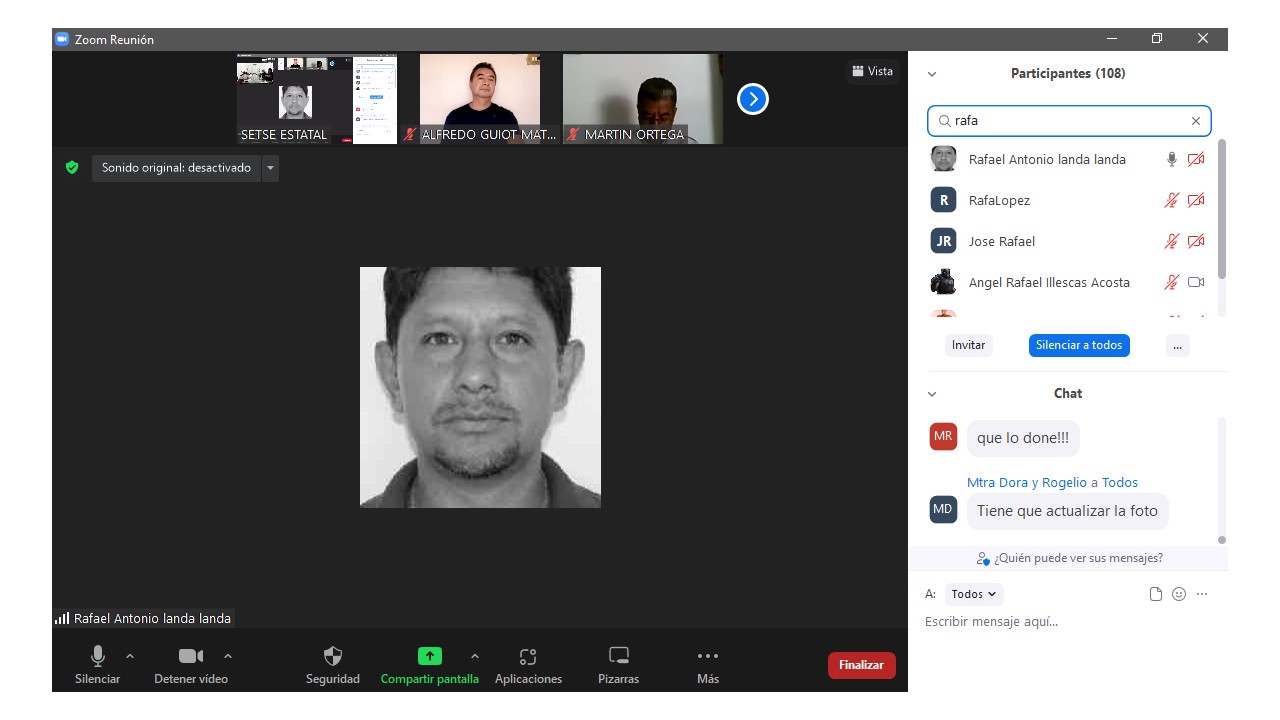Open chat more options ellipsis

1202,594
